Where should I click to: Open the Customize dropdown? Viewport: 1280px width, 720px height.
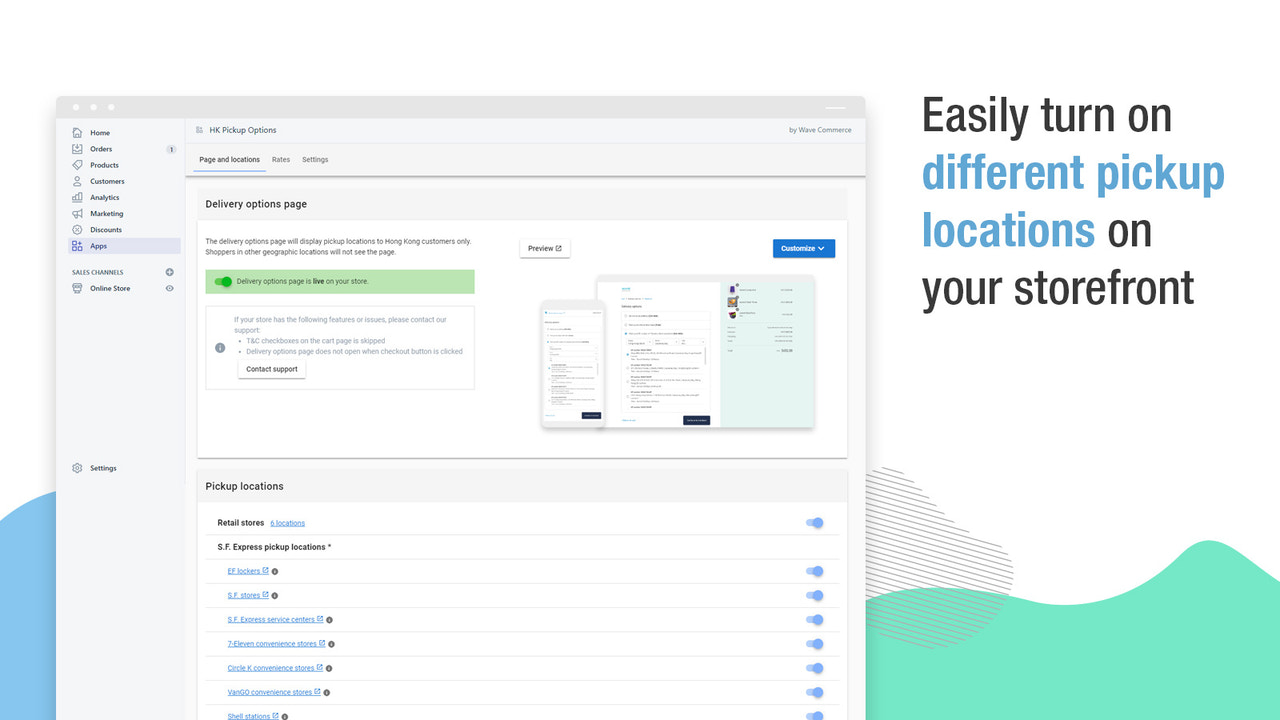pos(803,248)
